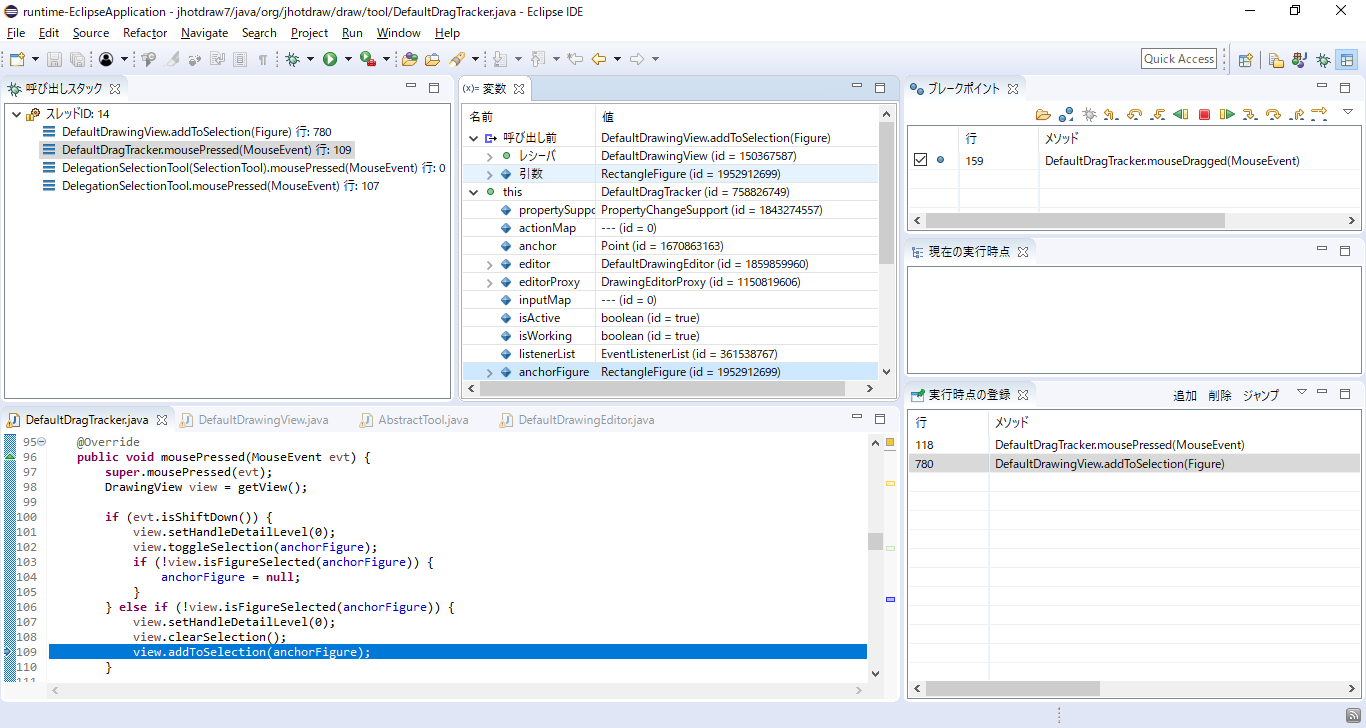Click the Quick Access search field
This screenshot has height=728, width=1366.
pyautogui.click(x=1179, y=59)
